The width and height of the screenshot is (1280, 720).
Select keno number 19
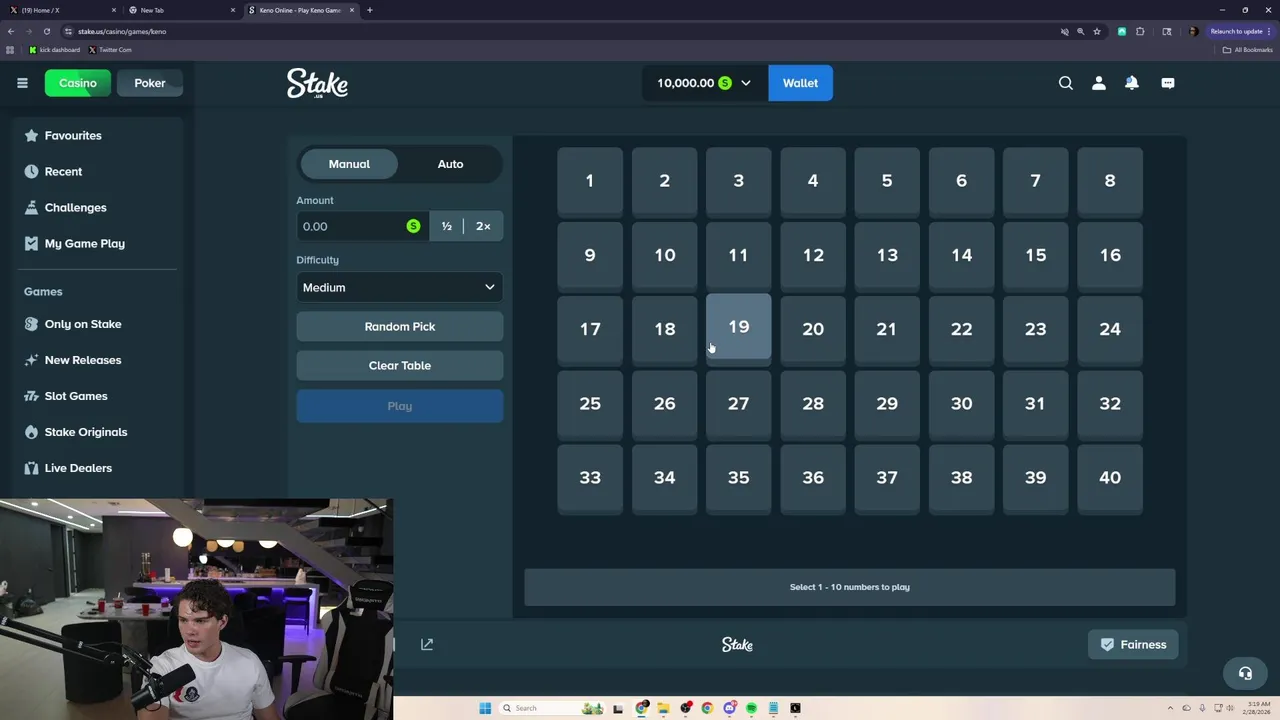coord(739,327)
